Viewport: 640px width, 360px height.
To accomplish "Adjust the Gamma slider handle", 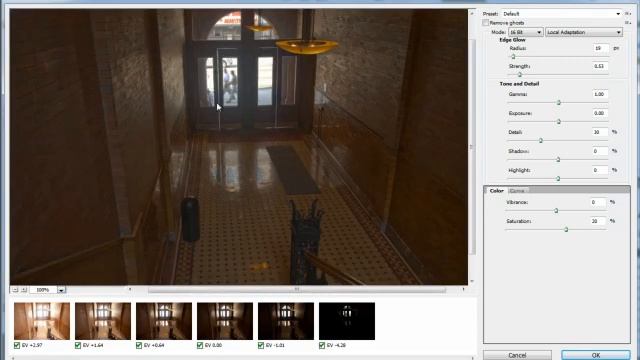I will click(x=559, y=102).
